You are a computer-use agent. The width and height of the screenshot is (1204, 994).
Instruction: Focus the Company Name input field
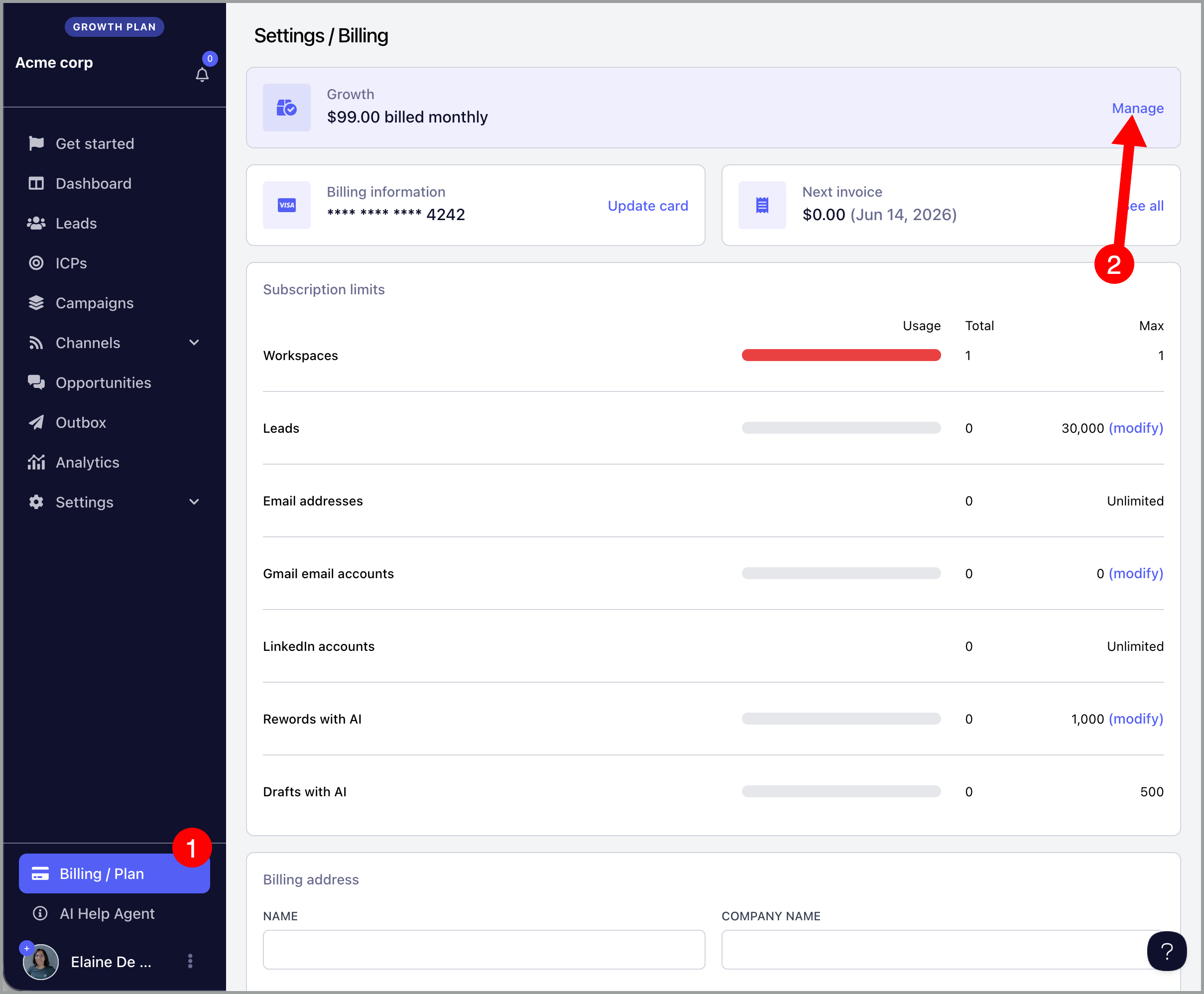[x=943, y=949]
